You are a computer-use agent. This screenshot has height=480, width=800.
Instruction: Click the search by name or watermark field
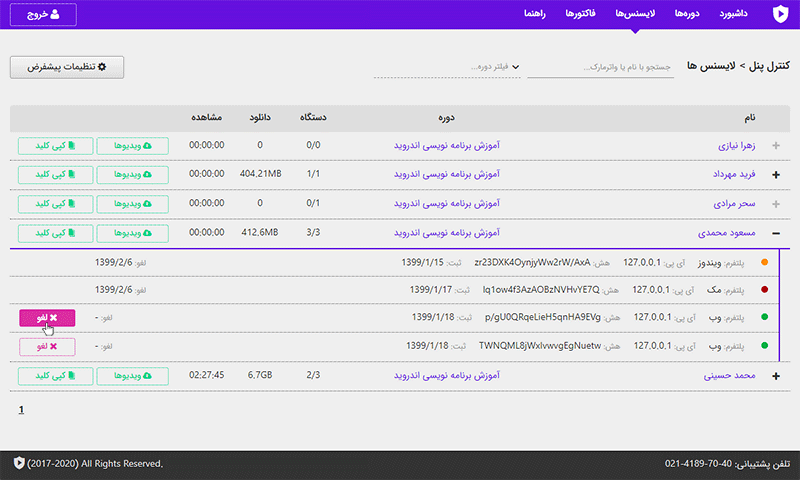coord(601,67)
